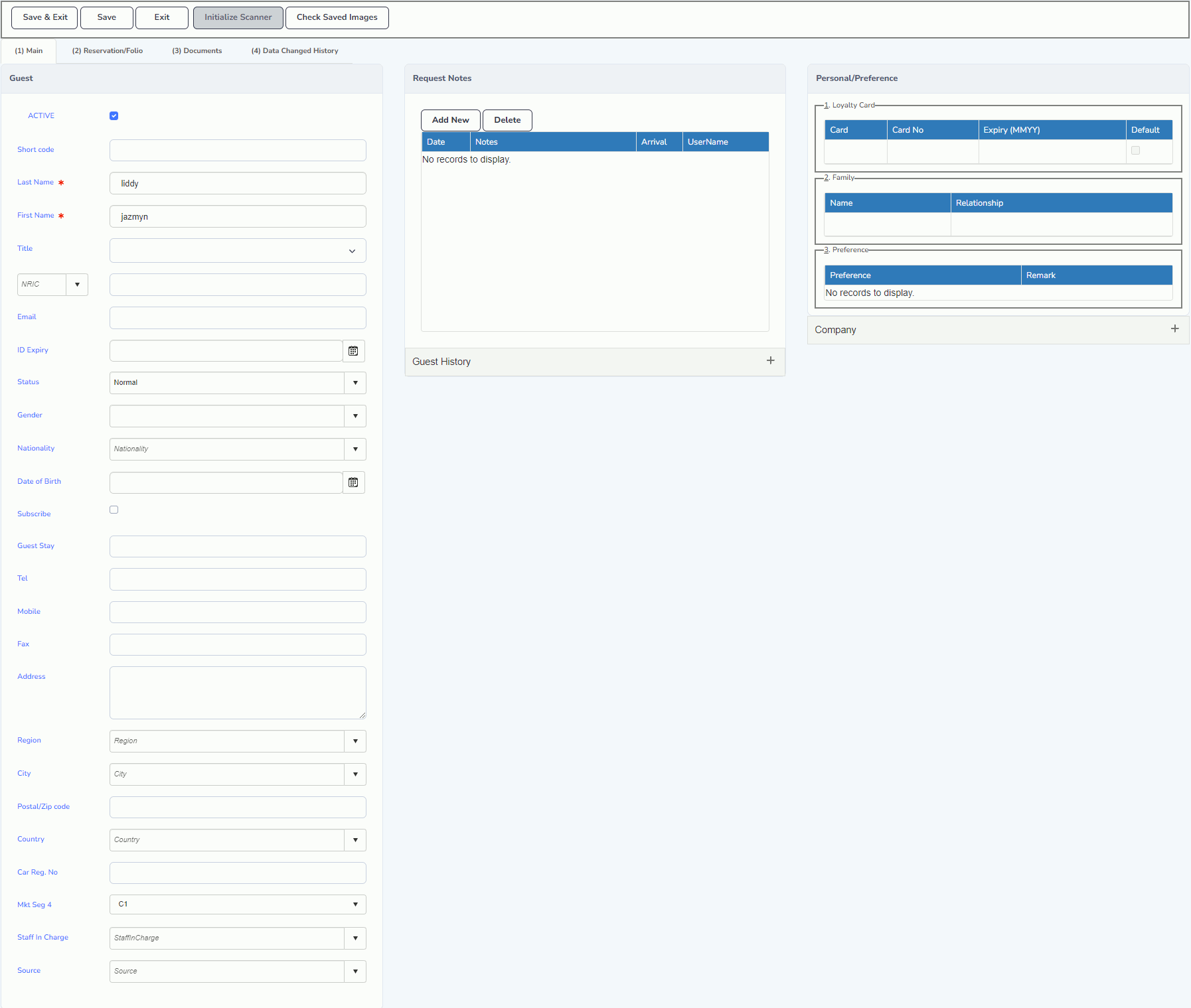This screenshot has width=1191, height=1008.
Task: Click the Remark column header
Action: coord(1097,275)
